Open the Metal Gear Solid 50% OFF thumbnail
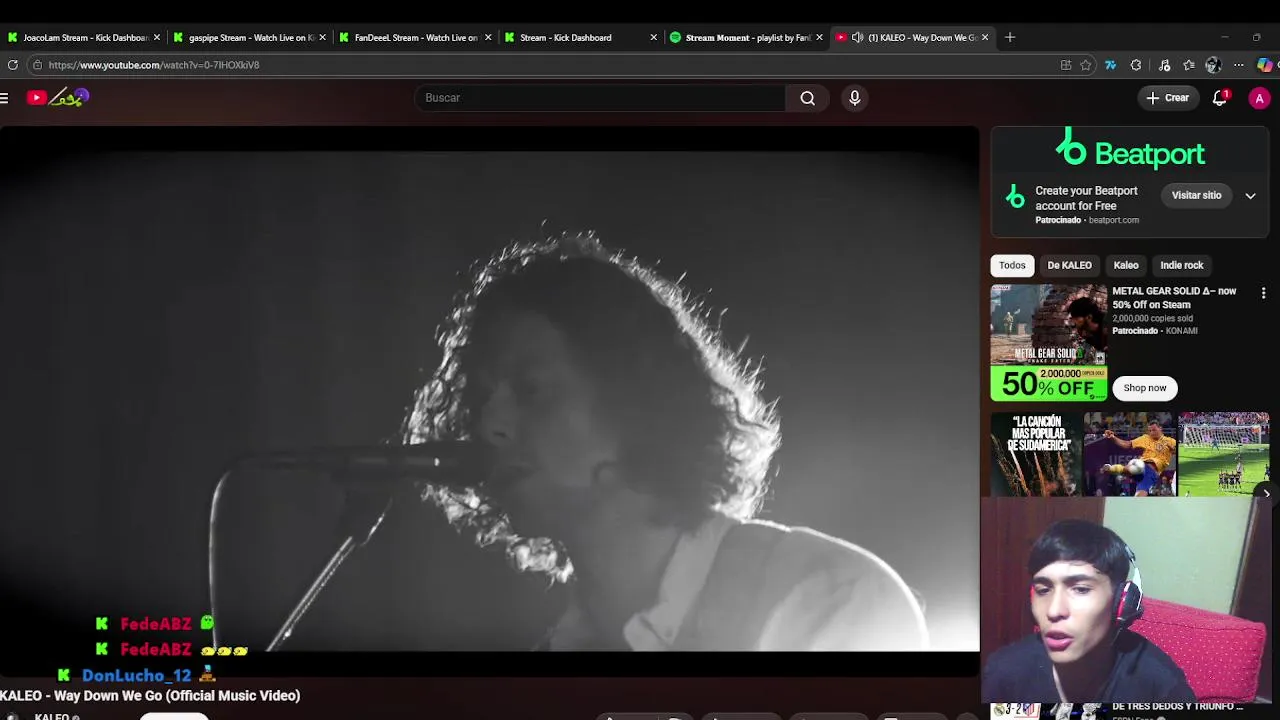 1048,342
